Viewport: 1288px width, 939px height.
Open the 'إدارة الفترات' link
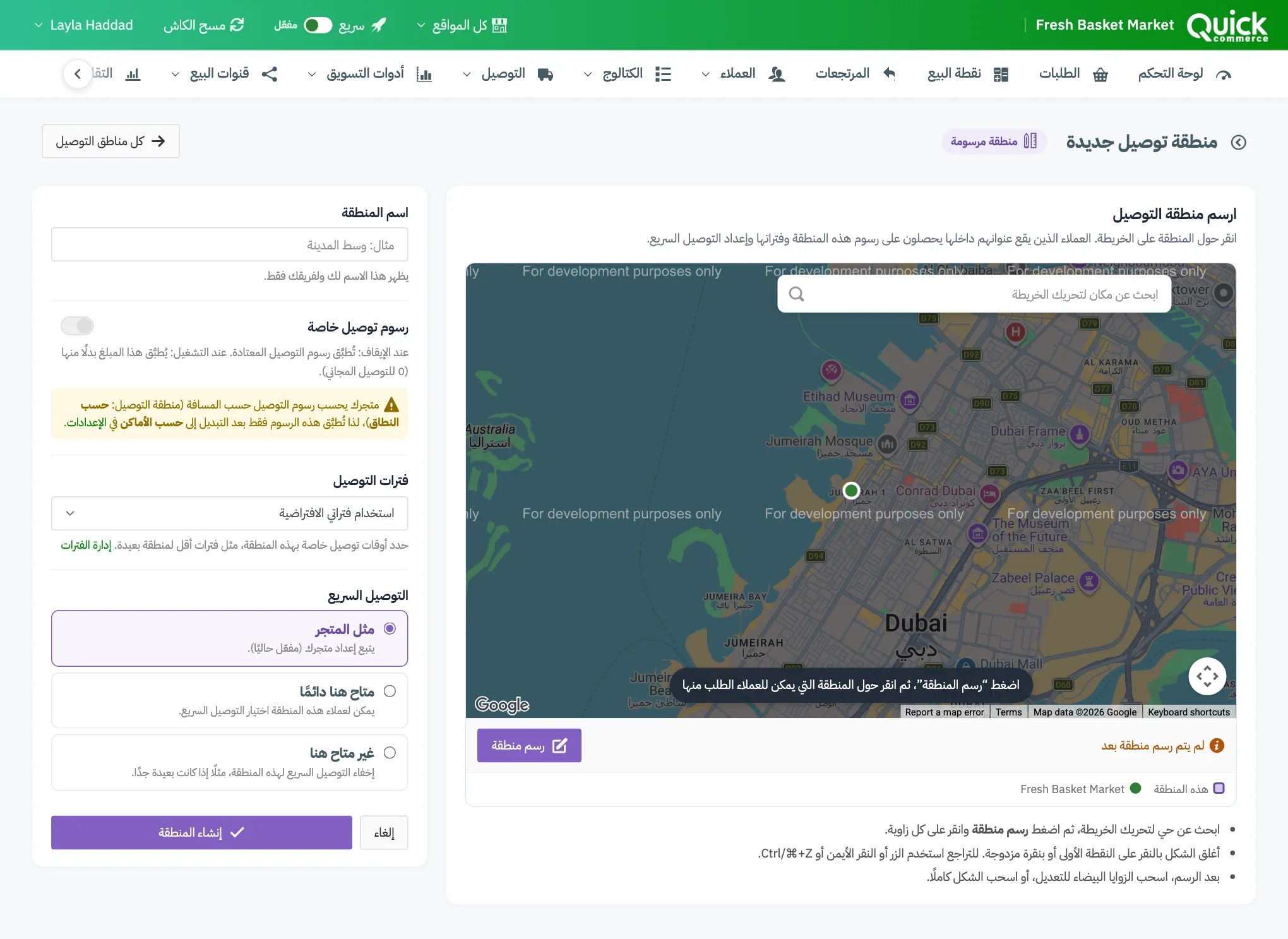click(x=86, y=545)
